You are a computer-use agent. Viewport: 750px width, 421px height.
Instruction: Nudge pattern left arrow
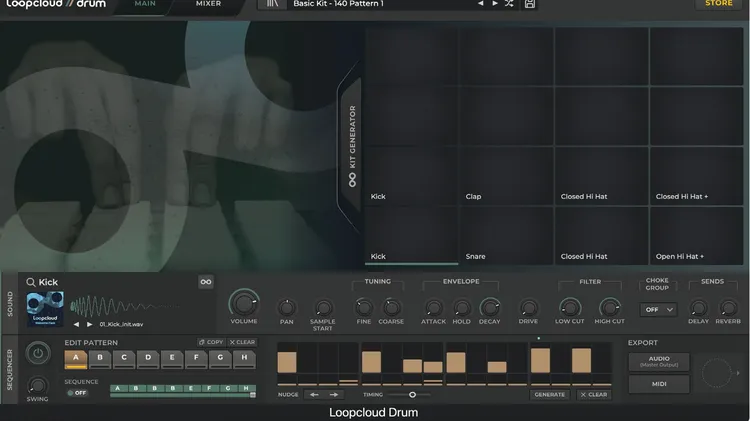[314, 395]
